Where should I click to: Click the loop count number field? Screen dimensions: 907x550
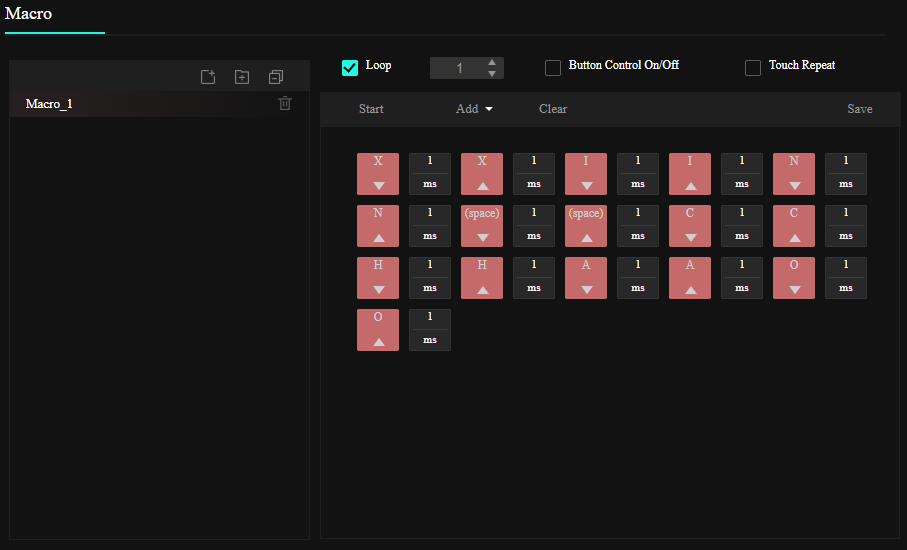click(458, 68)
